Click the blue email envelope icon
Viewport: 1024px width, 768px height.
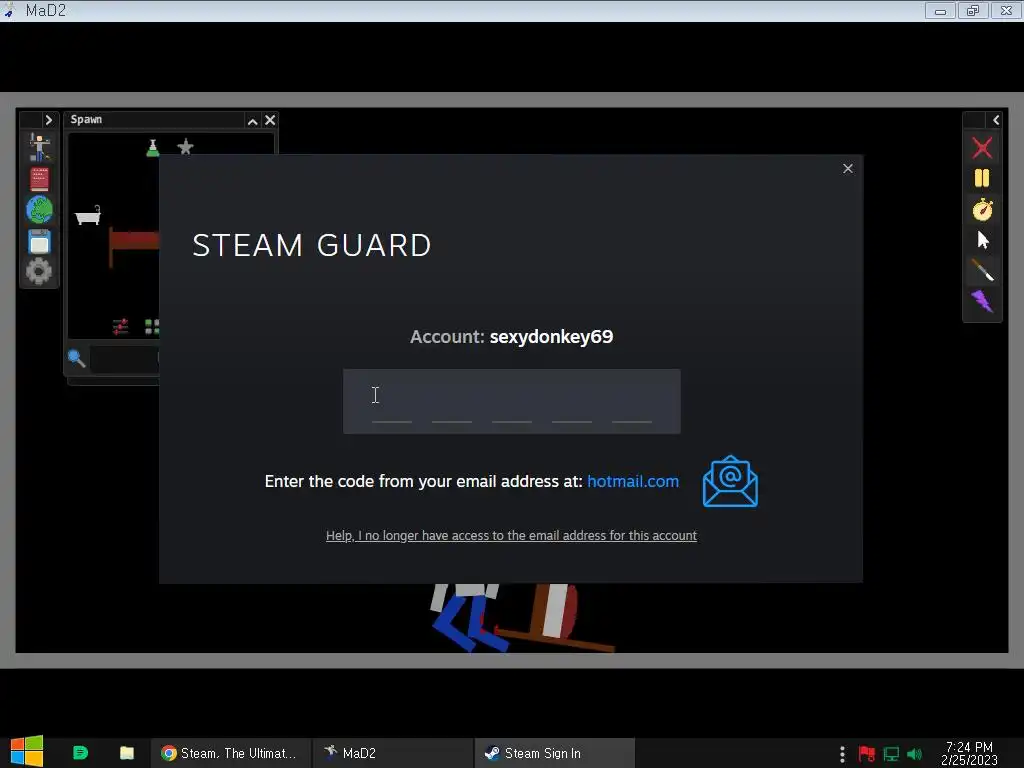click(730, 481)
